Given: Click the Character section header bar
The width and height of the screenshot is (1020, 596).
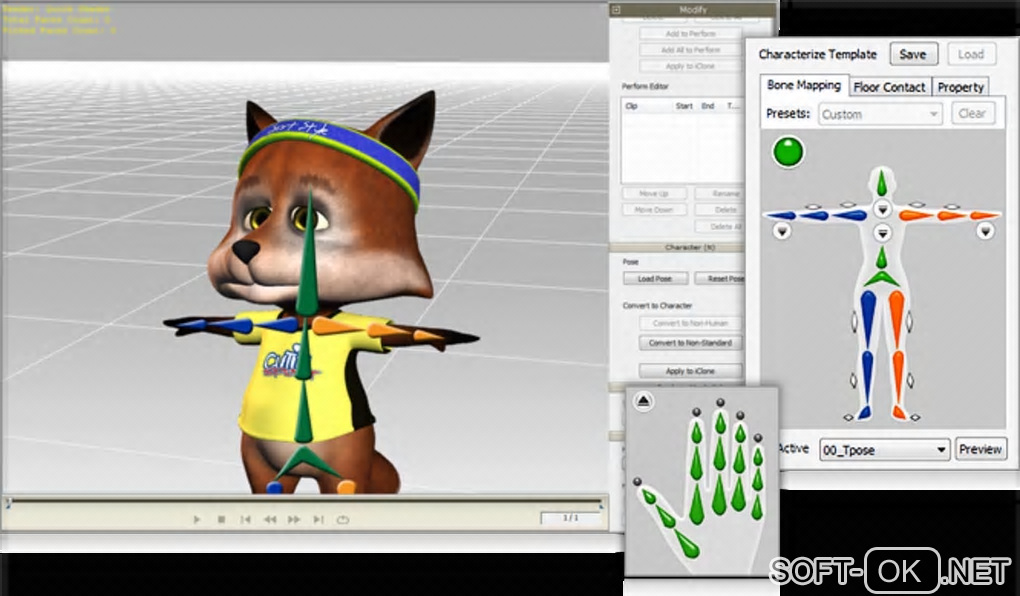Looking at the screenshot, I should point(677,247).
